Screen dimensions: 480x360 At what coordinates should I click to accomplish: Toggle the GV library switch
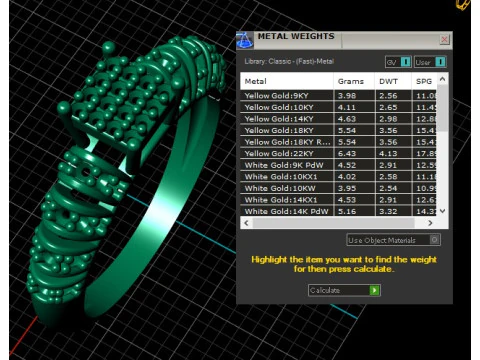(398, 62)
